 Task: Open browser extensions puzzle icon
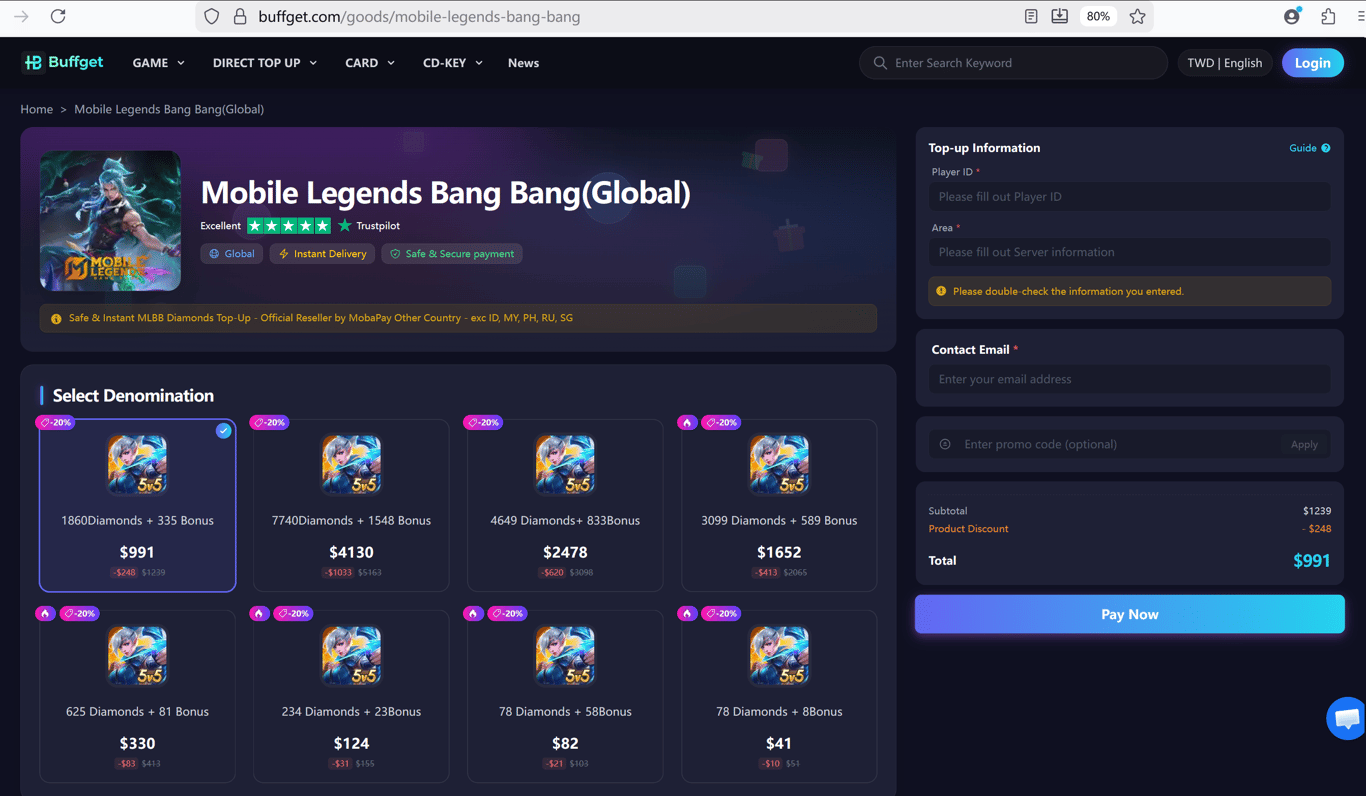click(1328, 16)
